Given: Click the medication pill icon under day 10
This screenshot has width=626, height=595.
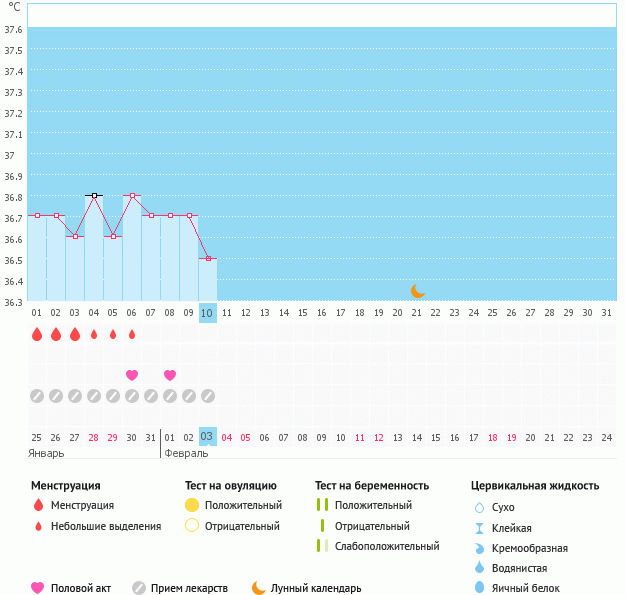Looking at the screenshot, I should pyautogui.click(x=207, y=396).
